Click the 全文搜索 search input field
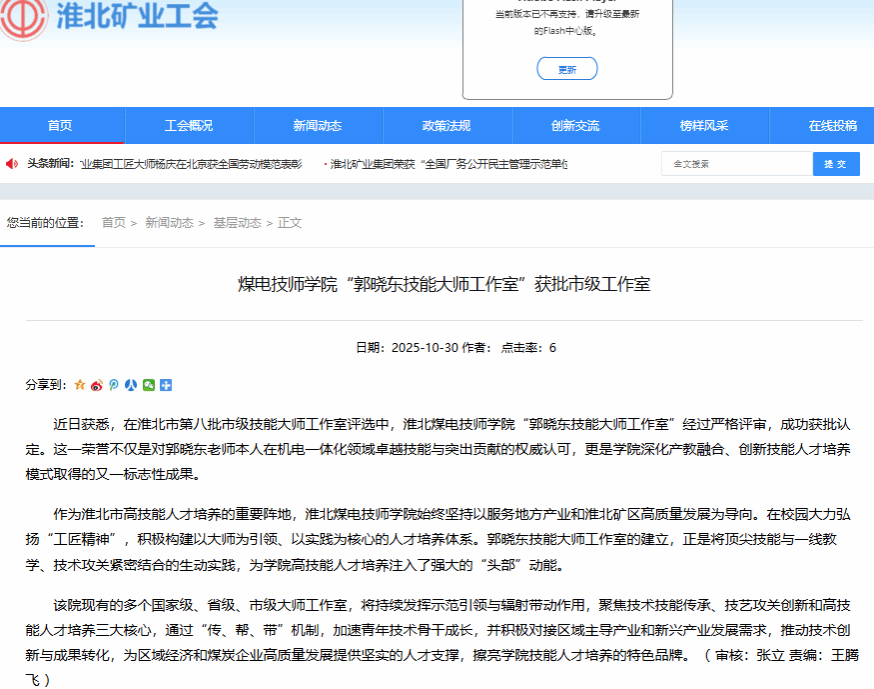Screen dimensions: 874x689 click(736, 164)
